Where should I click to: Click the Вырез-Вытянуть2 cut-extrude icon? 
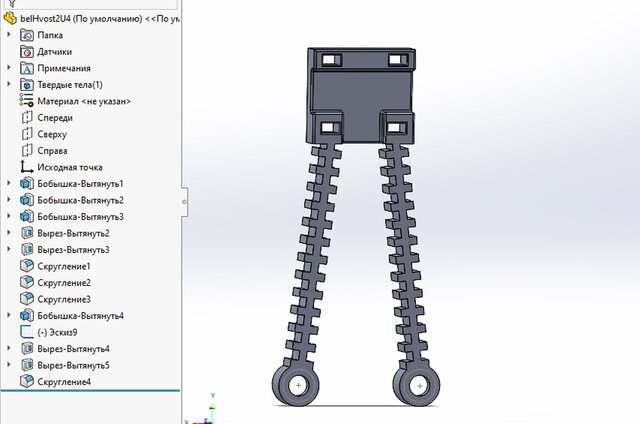(27, 233)
